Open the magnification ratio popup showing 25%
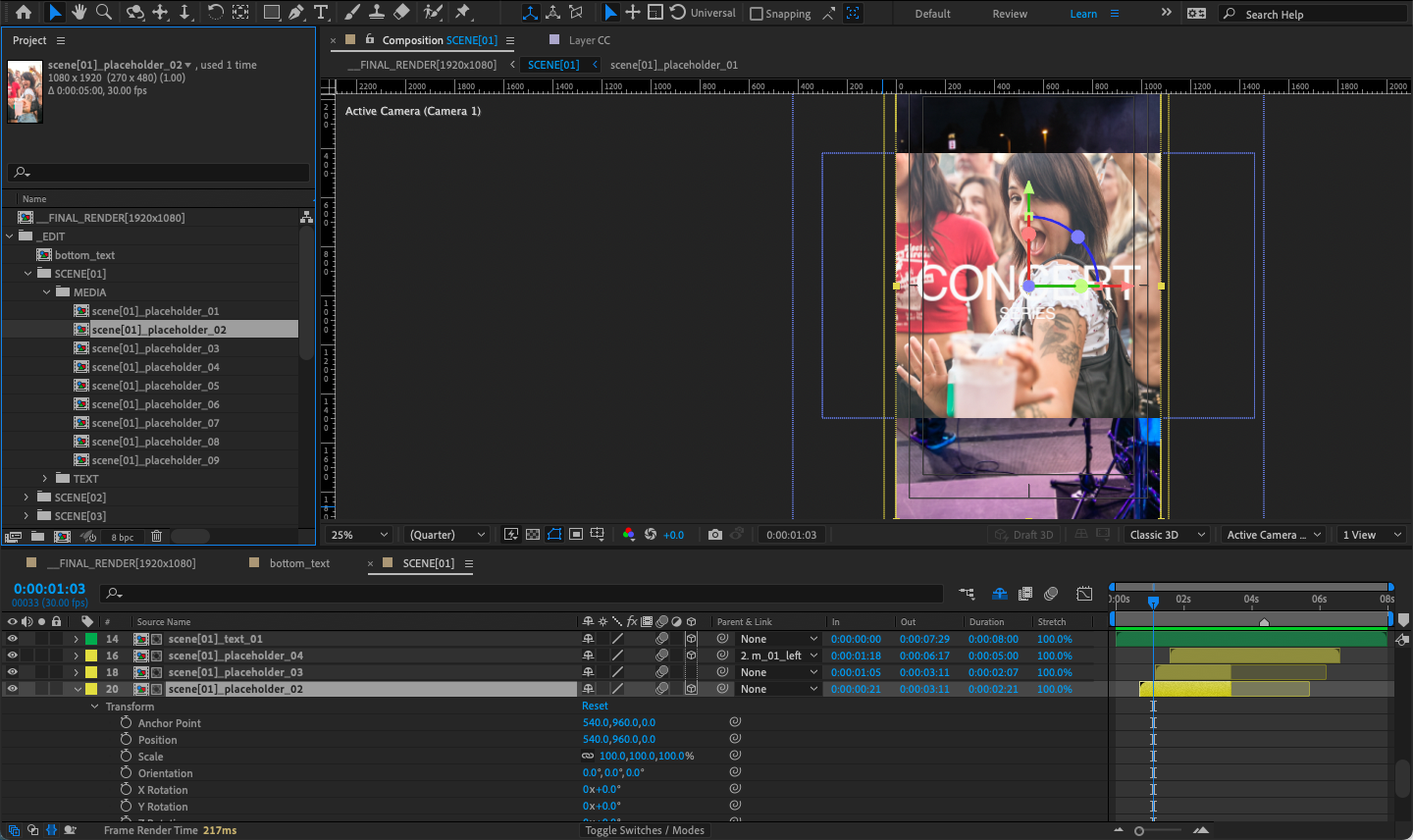Image resolution: width=1413 pixels, height=840 pixels. point(357,534)
